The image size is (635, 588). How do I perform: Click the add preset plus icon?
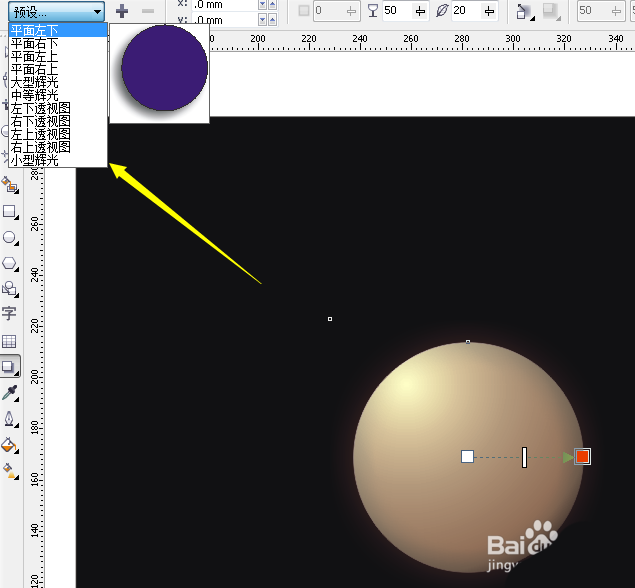(122, 11)
